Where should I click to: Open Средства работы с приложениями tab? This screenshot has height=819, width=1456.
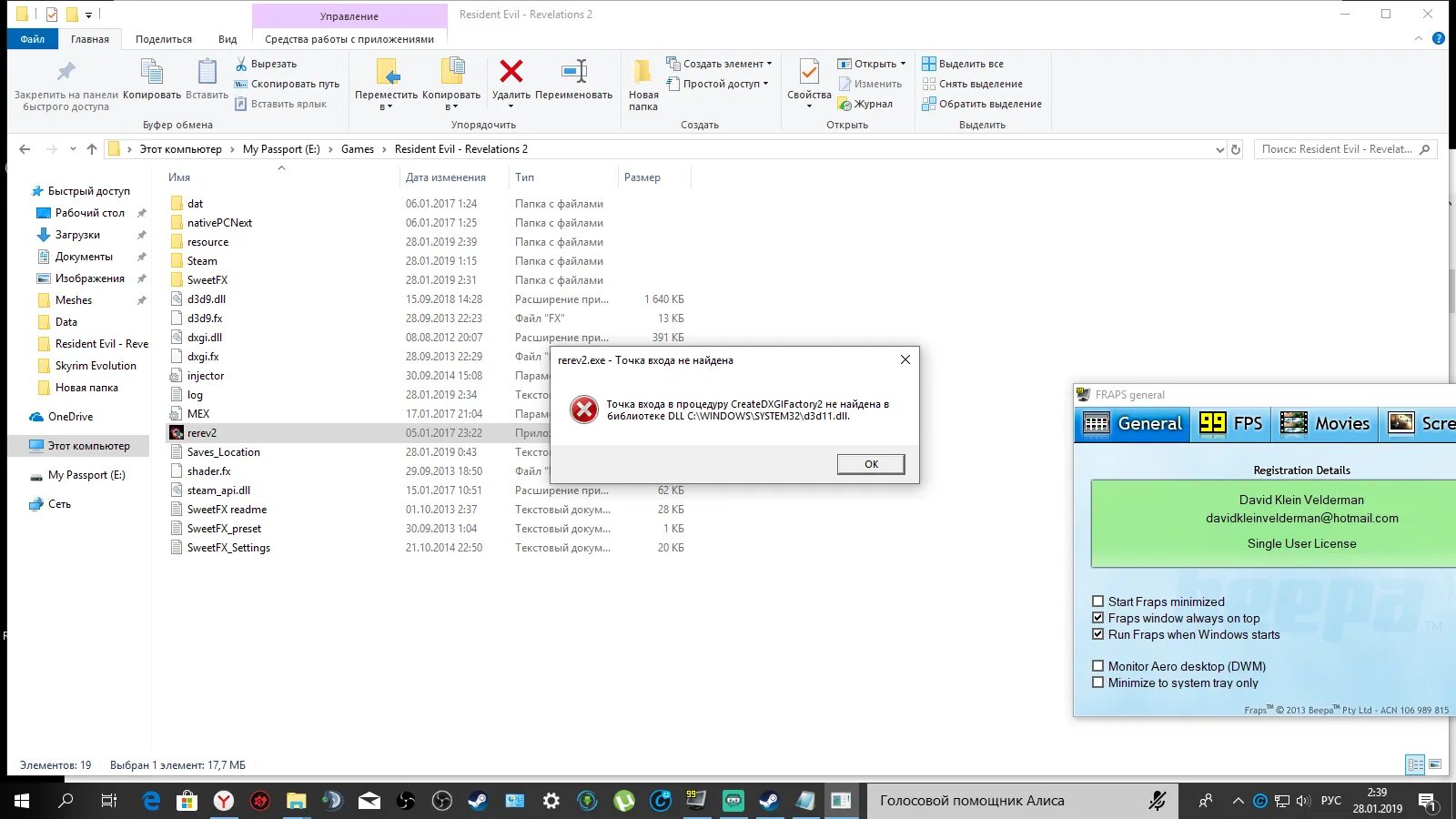[349, 39]
